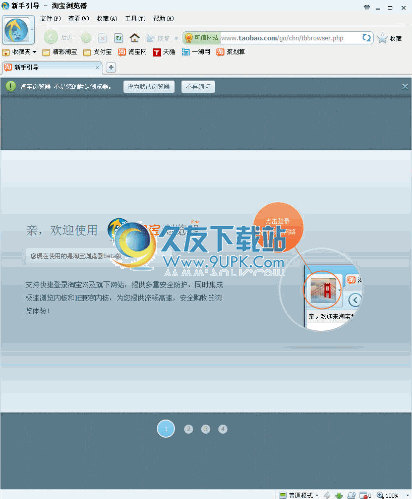
Task: Close the 新手引导 tab
Action: pos(97,67)
